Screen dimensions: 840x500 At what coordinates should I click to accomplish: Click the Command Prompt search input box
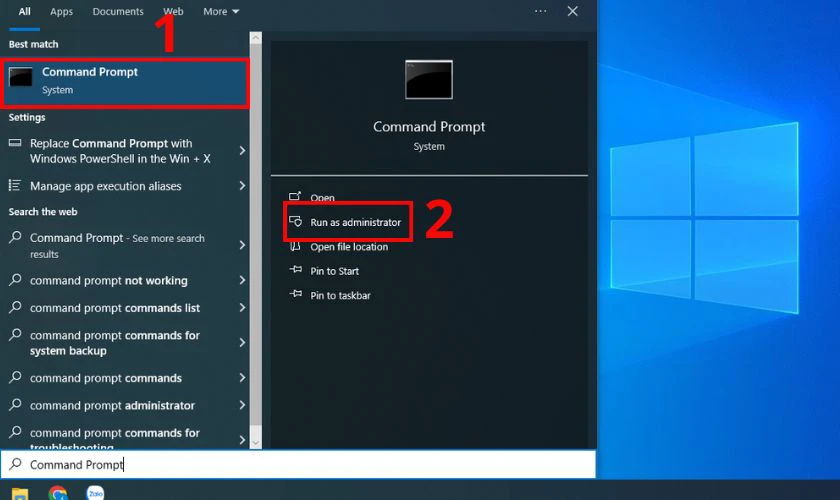tap(298, 464)
